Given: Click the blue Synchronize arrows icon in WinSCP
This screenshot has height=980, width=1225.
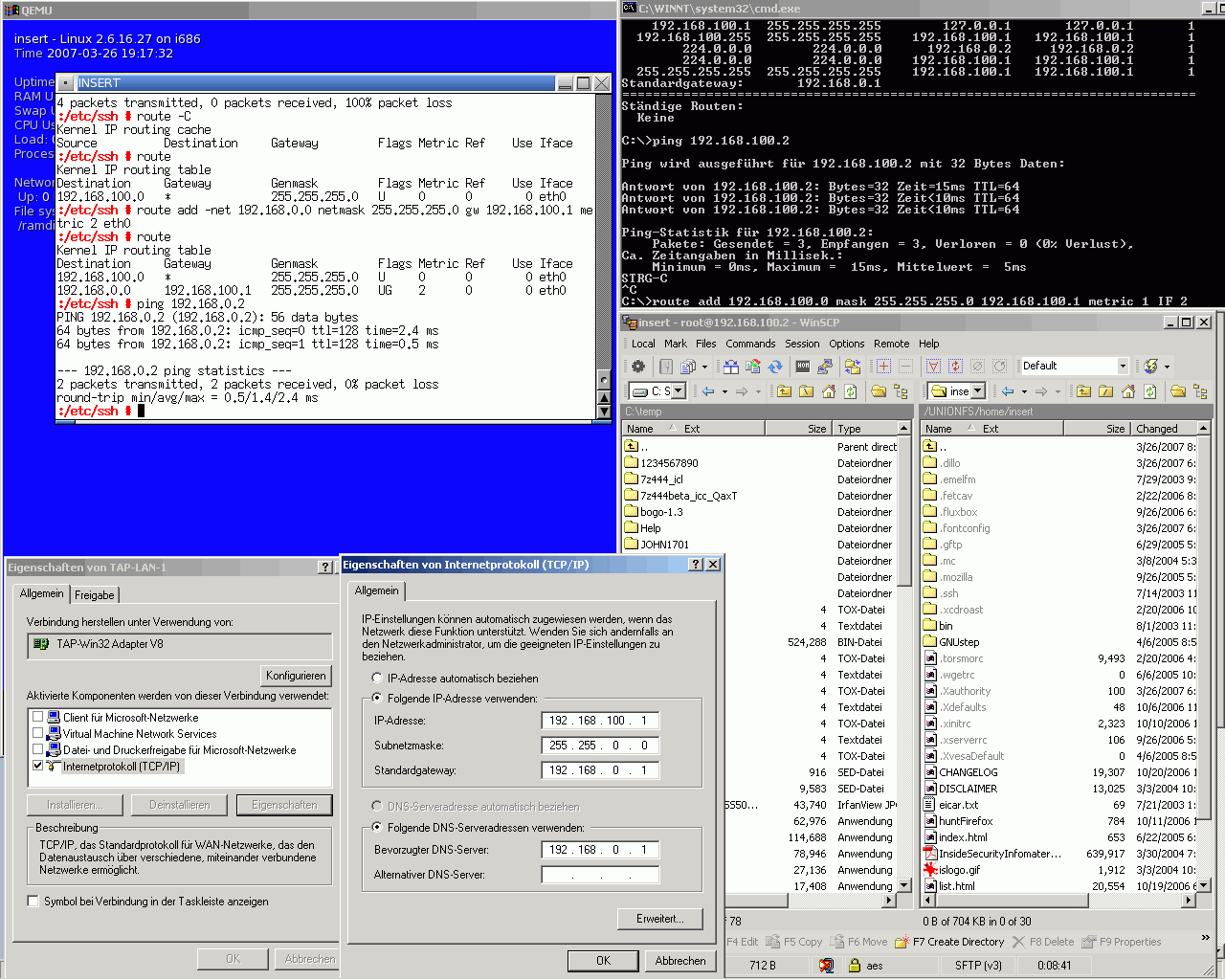Looking at the screenshot, I should tap(775, 366).
